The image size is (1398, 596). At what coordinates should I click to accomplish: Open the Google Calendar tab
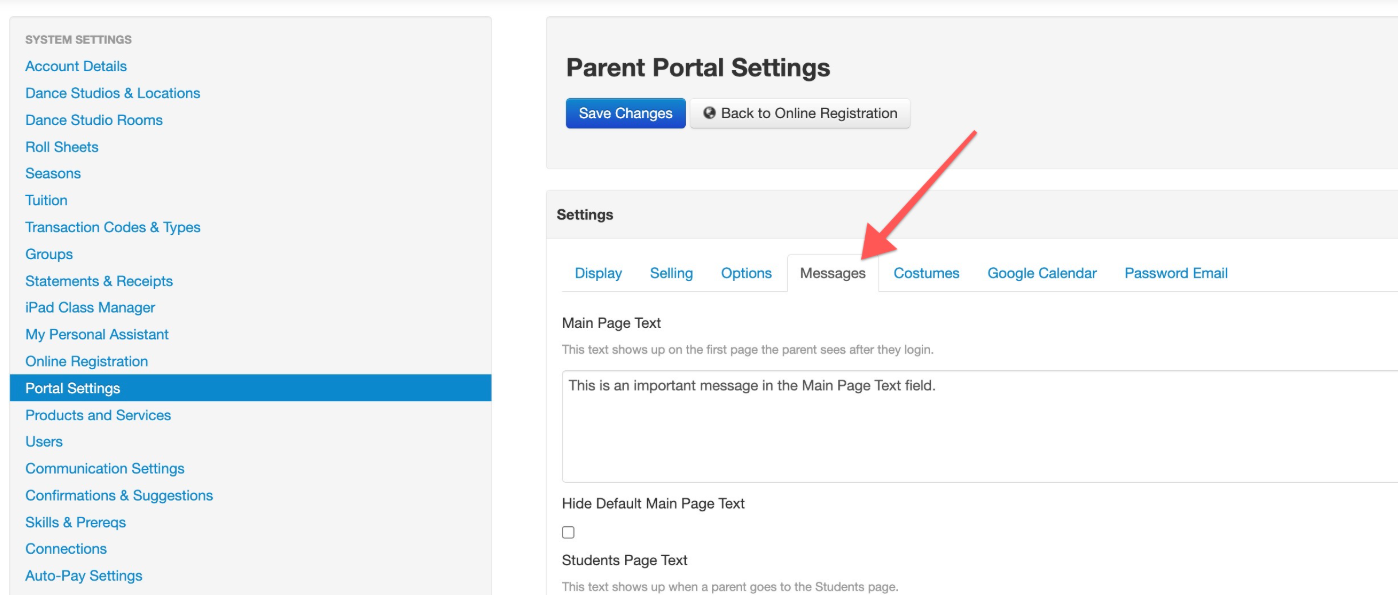1042,273
